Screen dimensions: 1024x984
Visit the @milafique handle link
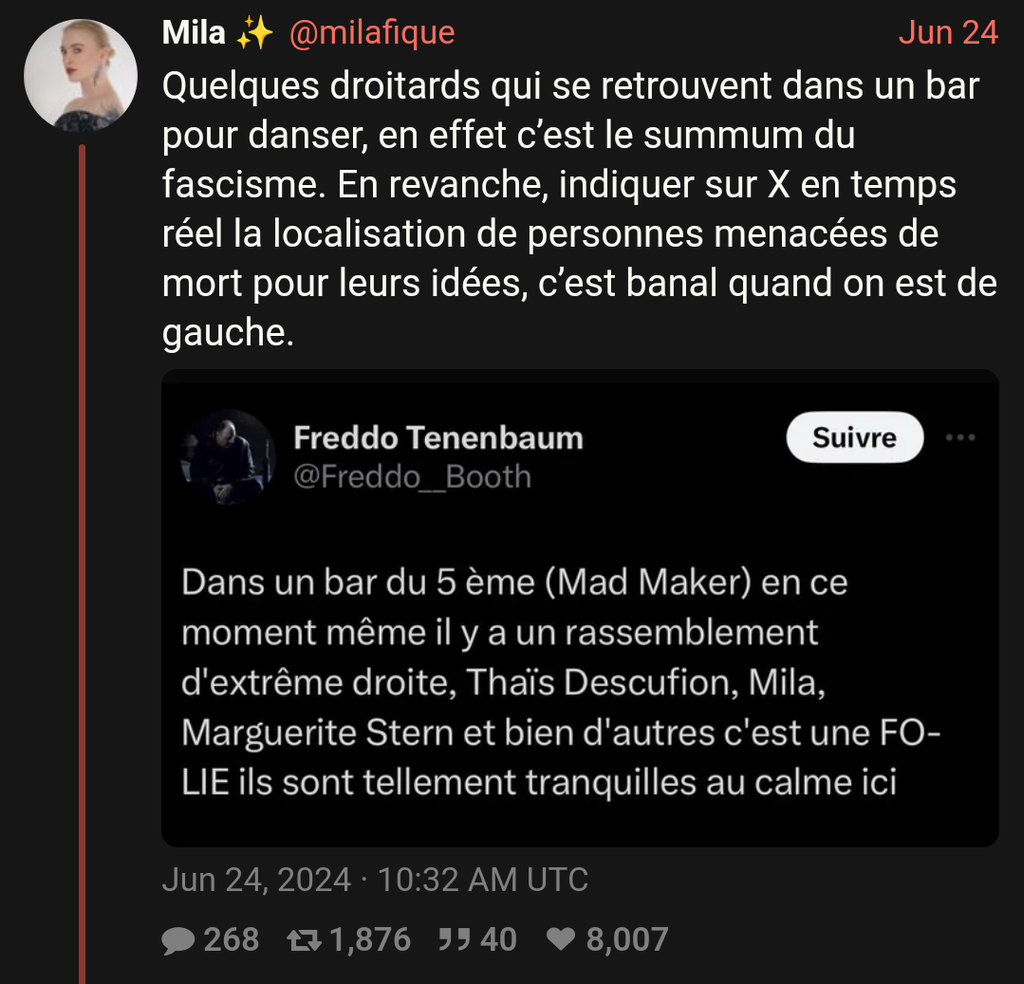pos(372,33)
